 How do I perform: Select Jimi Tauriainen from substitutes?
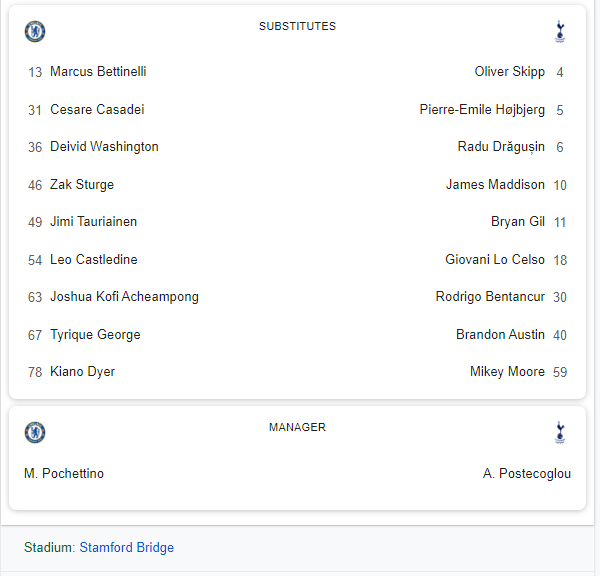[x=94, y=222]
